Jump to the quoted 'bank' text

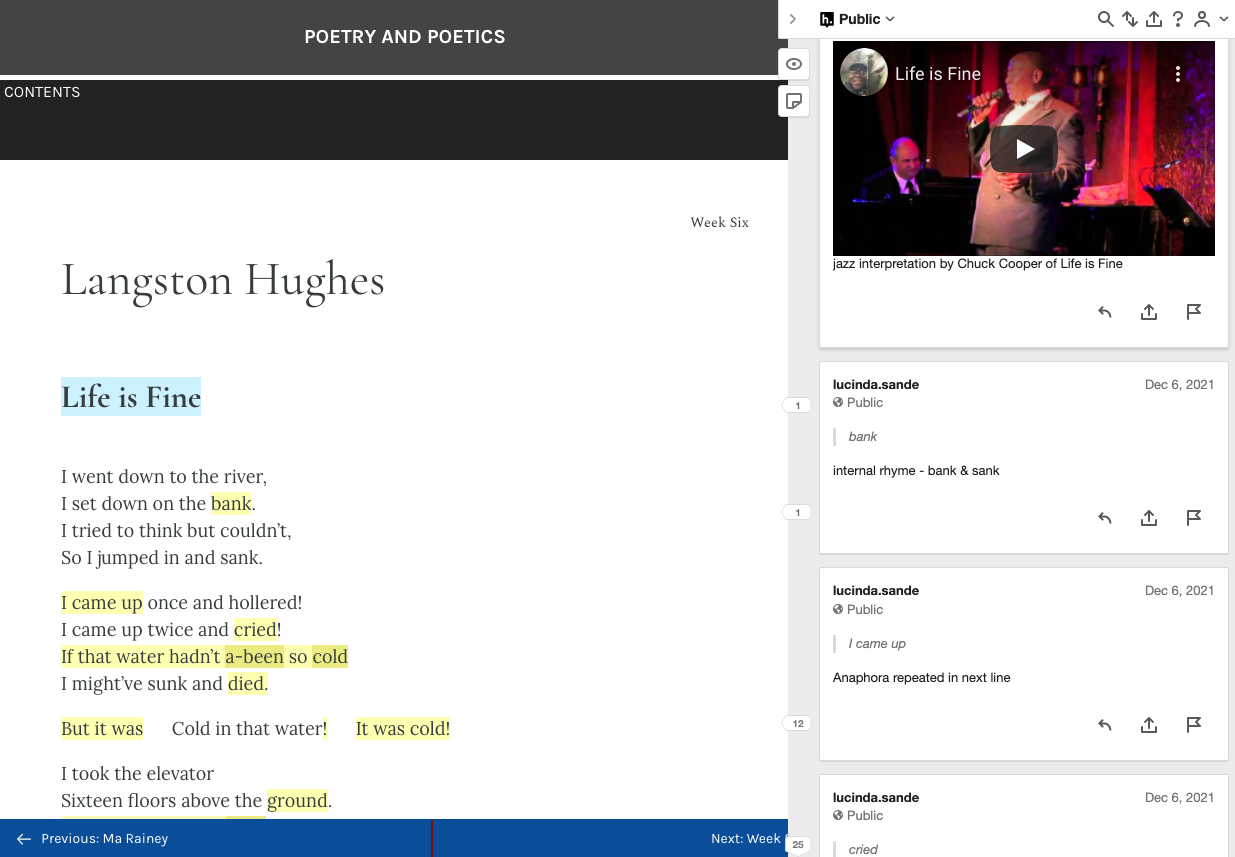[x=863, y=436]
